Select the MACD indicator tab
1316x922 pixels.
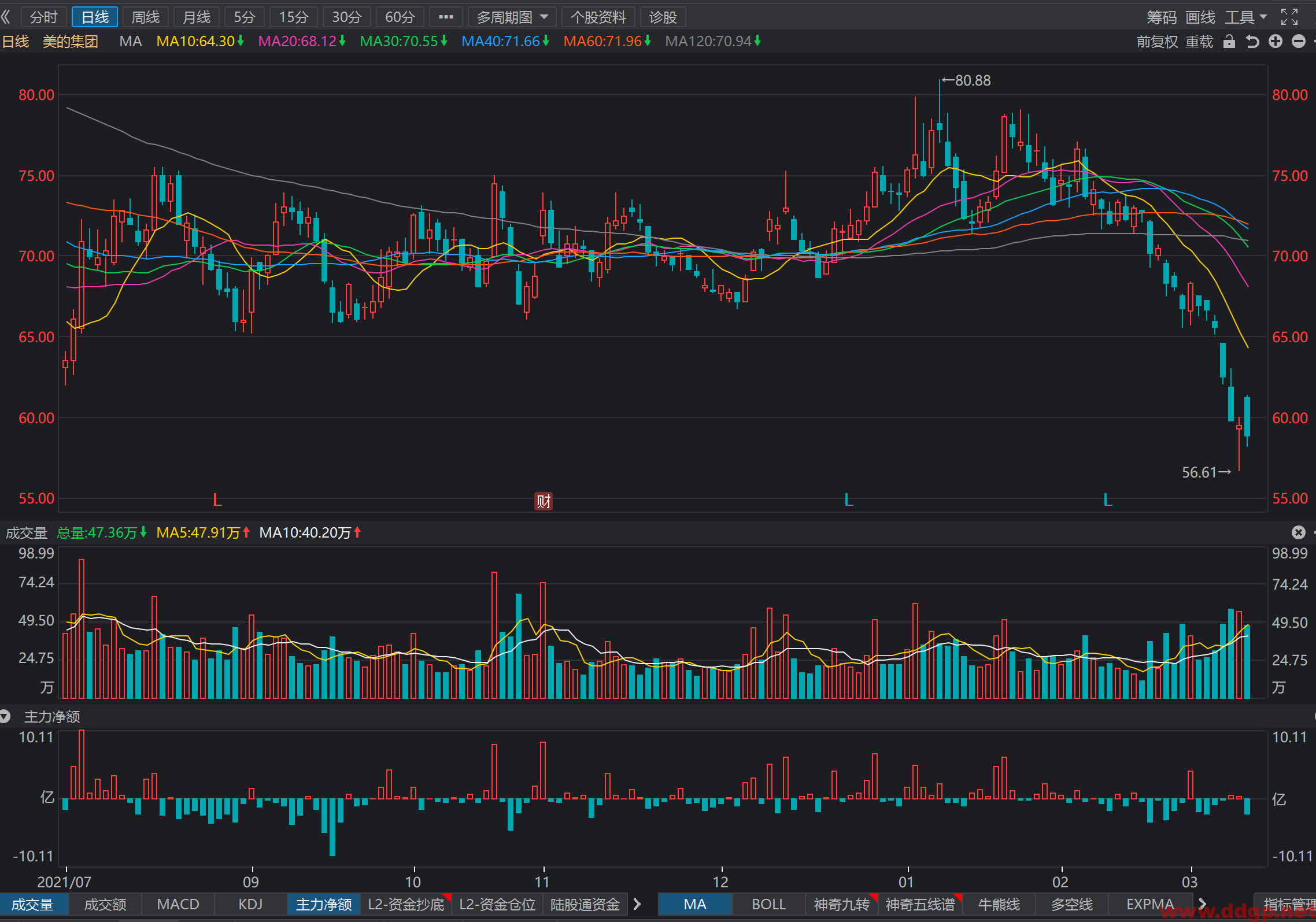click(x=178, y=905)
